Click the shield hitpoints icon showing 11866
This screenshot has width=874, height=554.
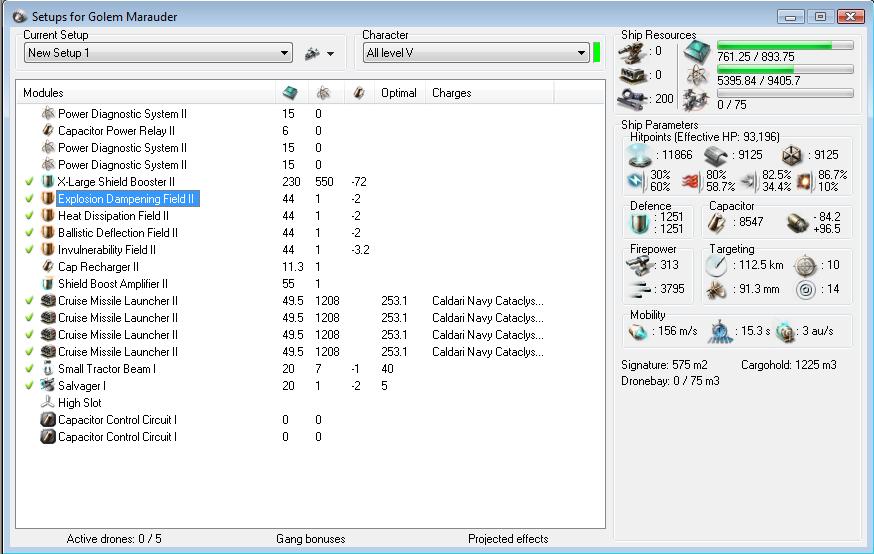[x=638, y=155]
